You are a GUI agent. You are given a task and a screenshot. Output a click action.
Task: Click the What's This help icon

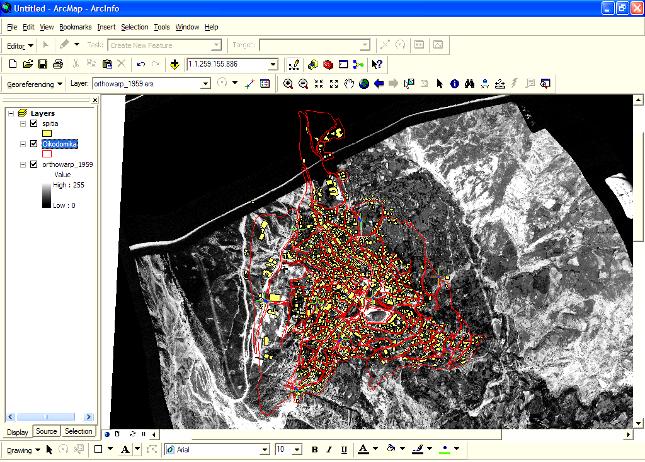coord(377,65)
